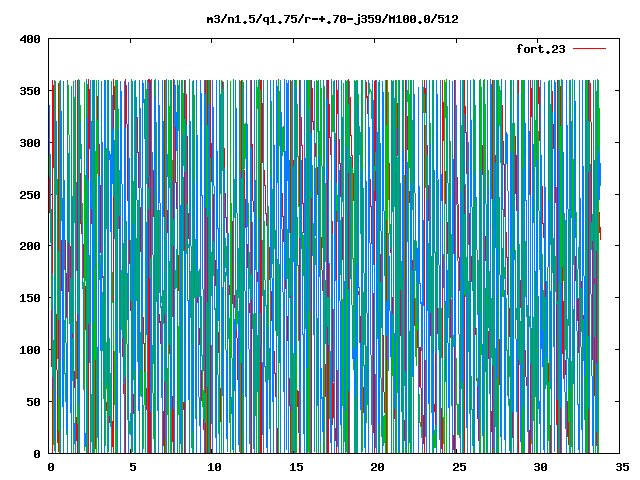Click the y-axis label 250

click(30, 195)
